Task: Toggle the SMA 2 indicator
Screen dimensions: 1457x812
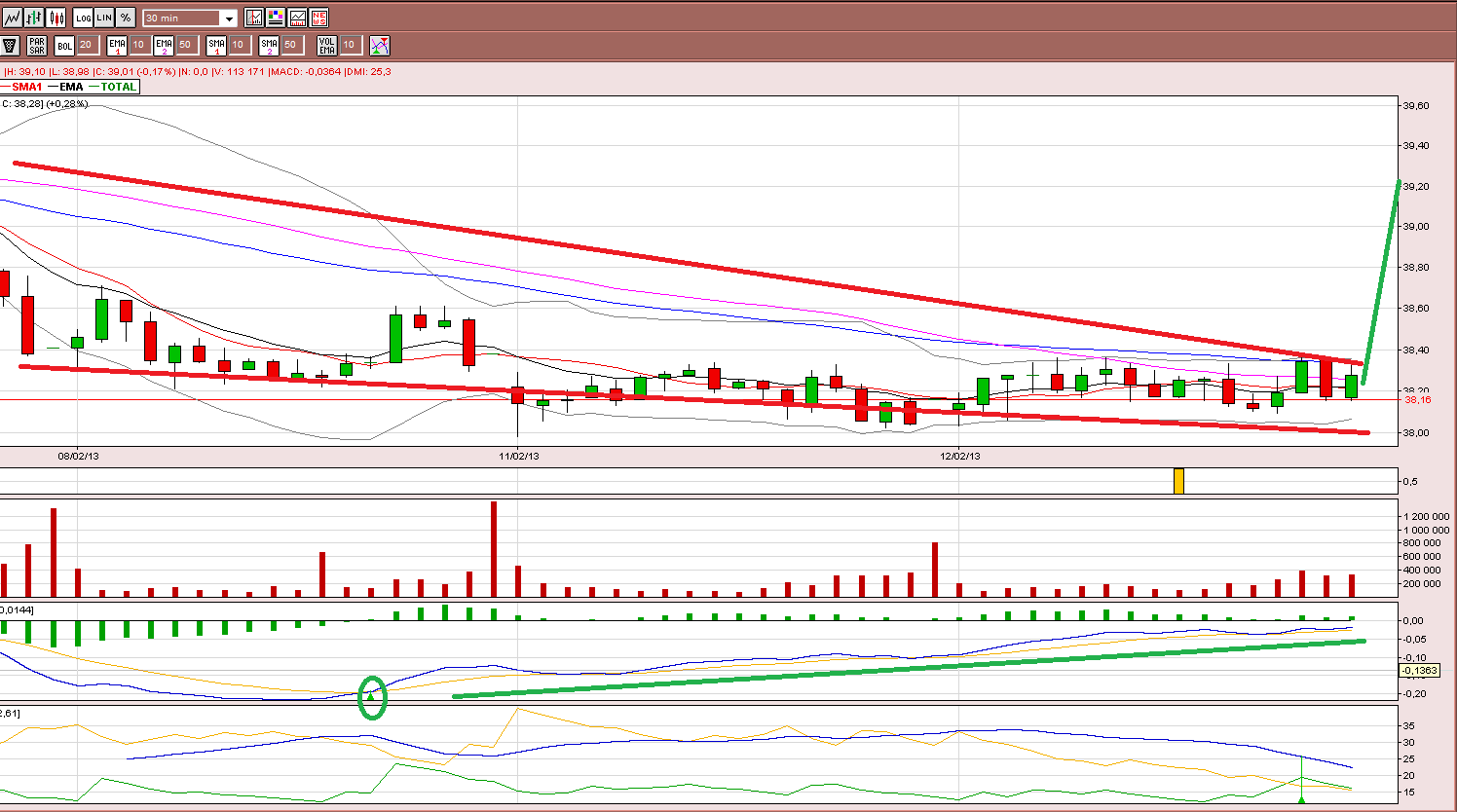Action: pyautogui.click(x=269, y=45)
